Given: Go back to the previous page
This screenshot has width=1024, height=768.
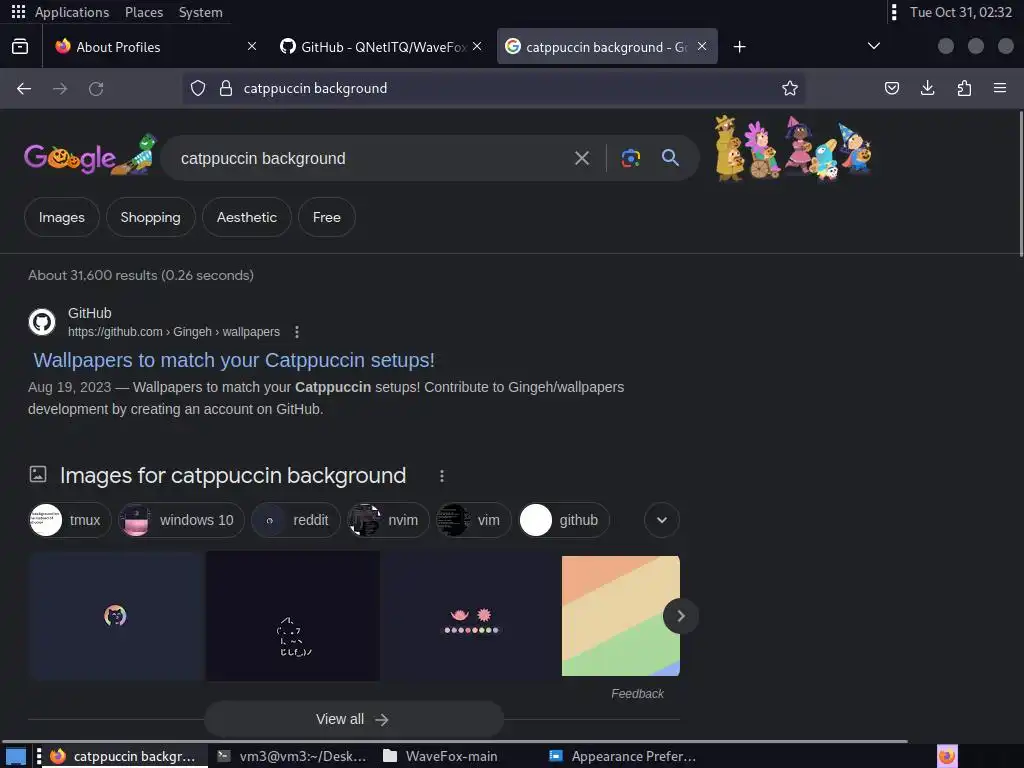Looking at the screenshot, I should 24,89.
